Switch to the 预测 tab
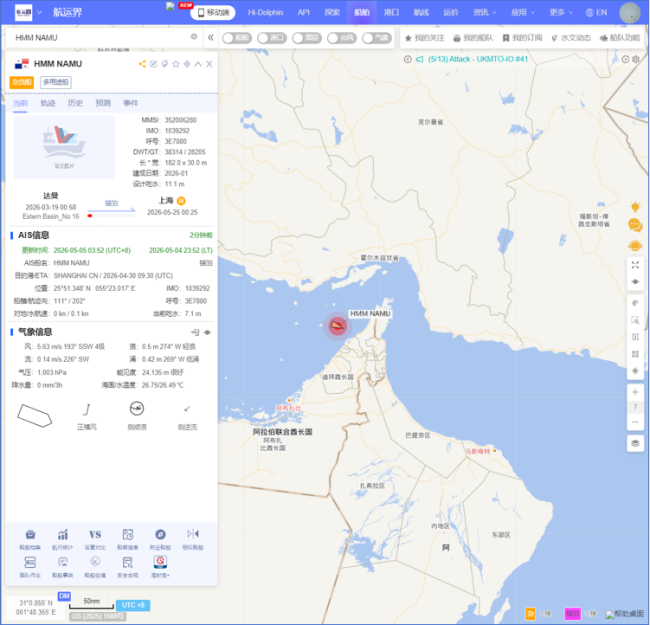Image resolution: width=650 pixels, height=625 pixels. click(103, 103)
